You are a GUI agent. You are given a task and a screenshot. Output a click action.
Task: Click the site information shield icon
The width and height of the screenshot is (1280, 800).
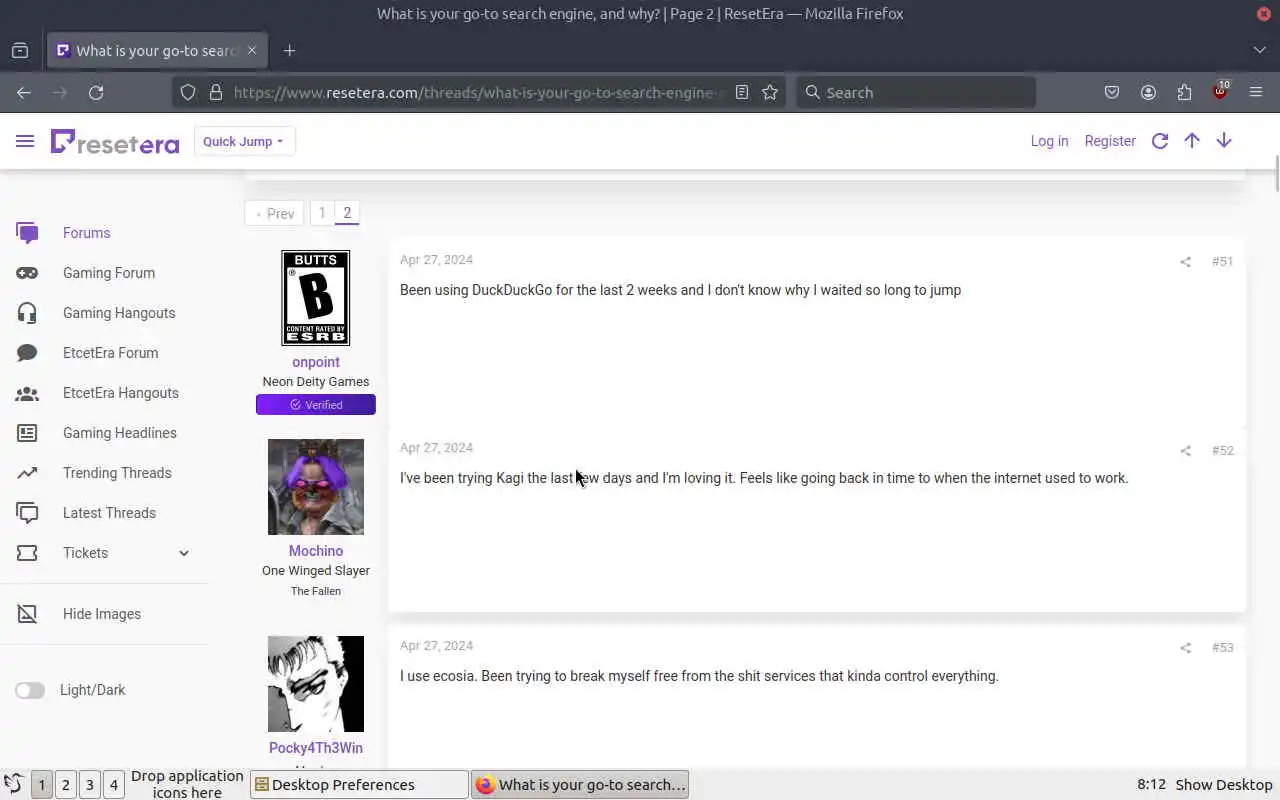187,92
